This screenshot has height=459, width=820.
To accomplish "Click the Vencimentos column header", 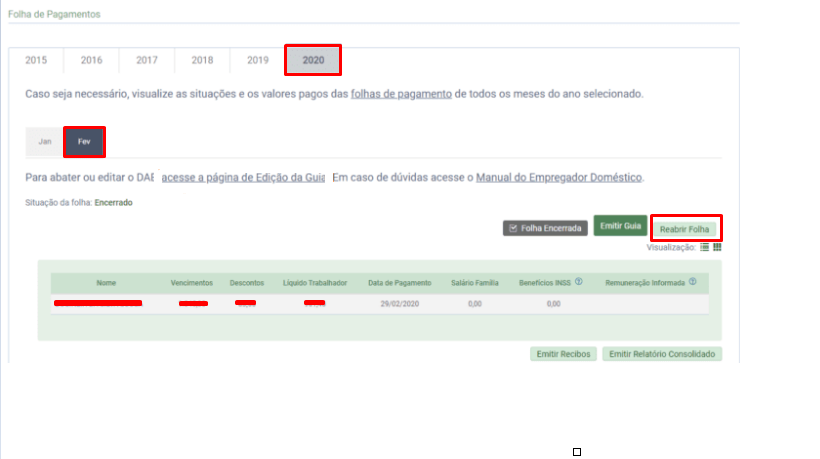I will tap(192, 283).
